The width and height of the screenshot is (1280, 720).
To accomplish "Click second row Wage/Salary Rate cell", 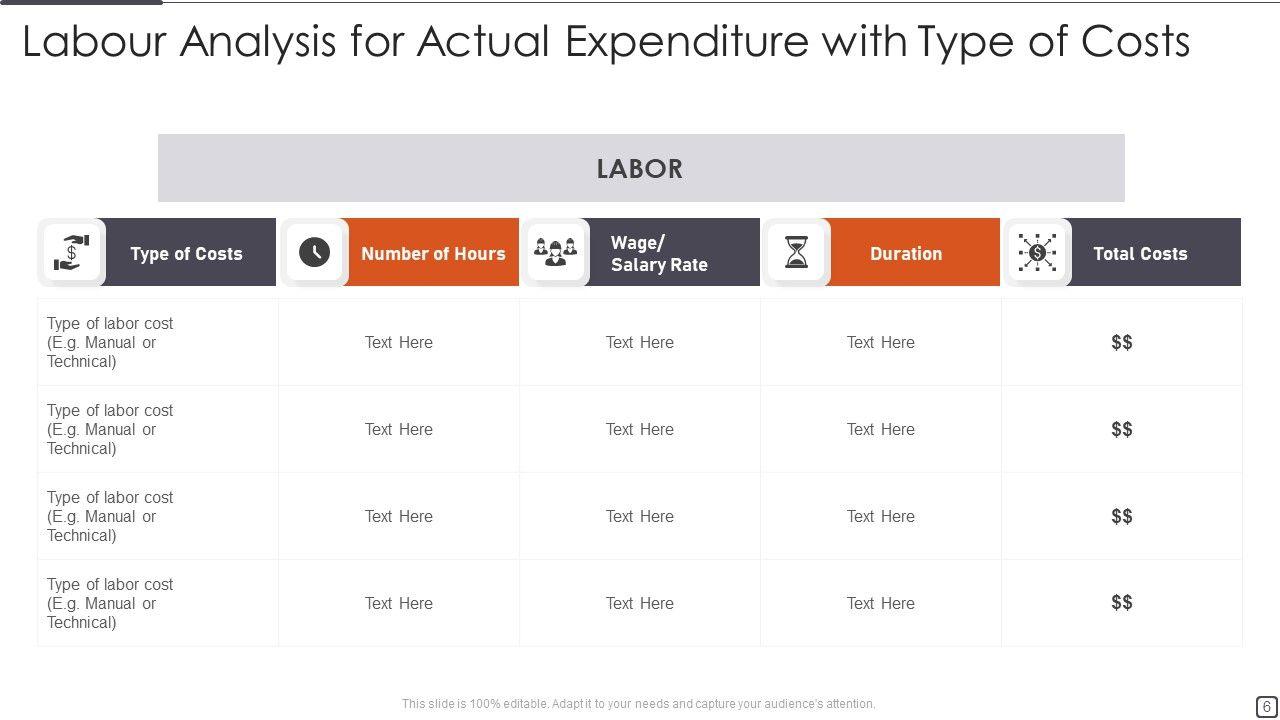I will click(x=640, y=429).
